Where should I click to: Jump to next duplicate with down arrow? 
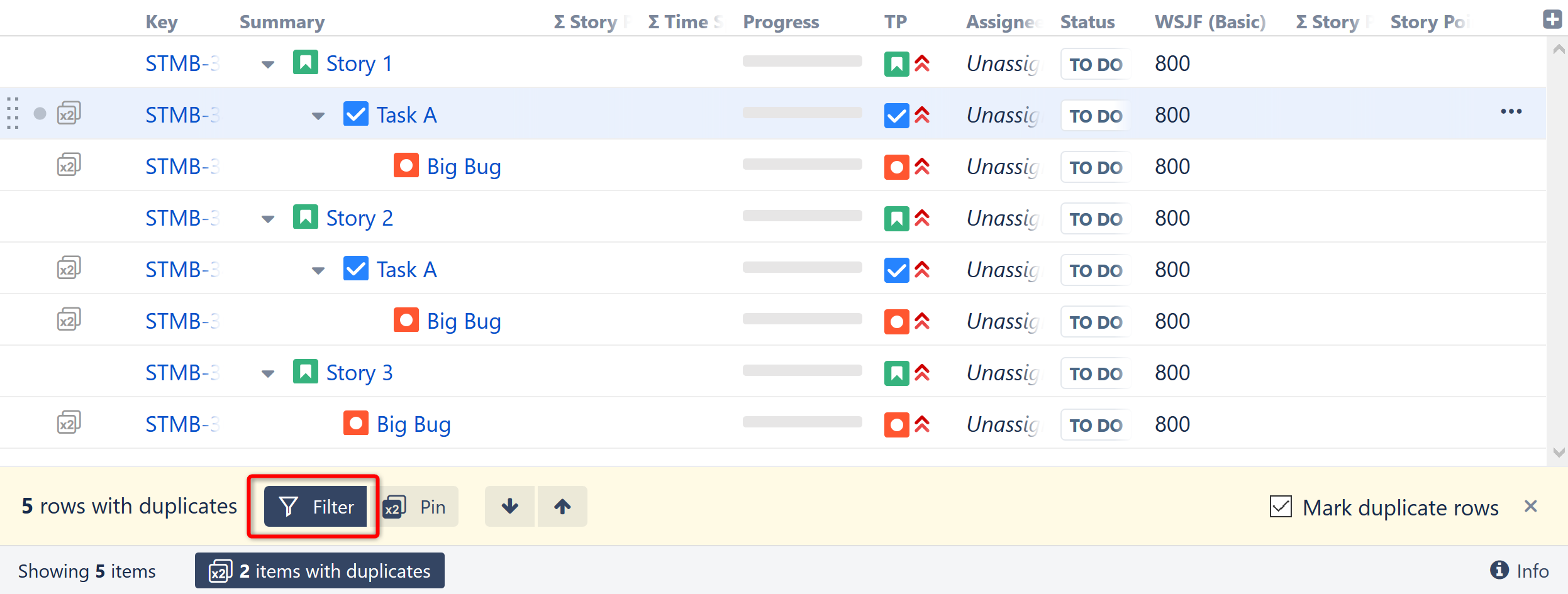[509, 507]
